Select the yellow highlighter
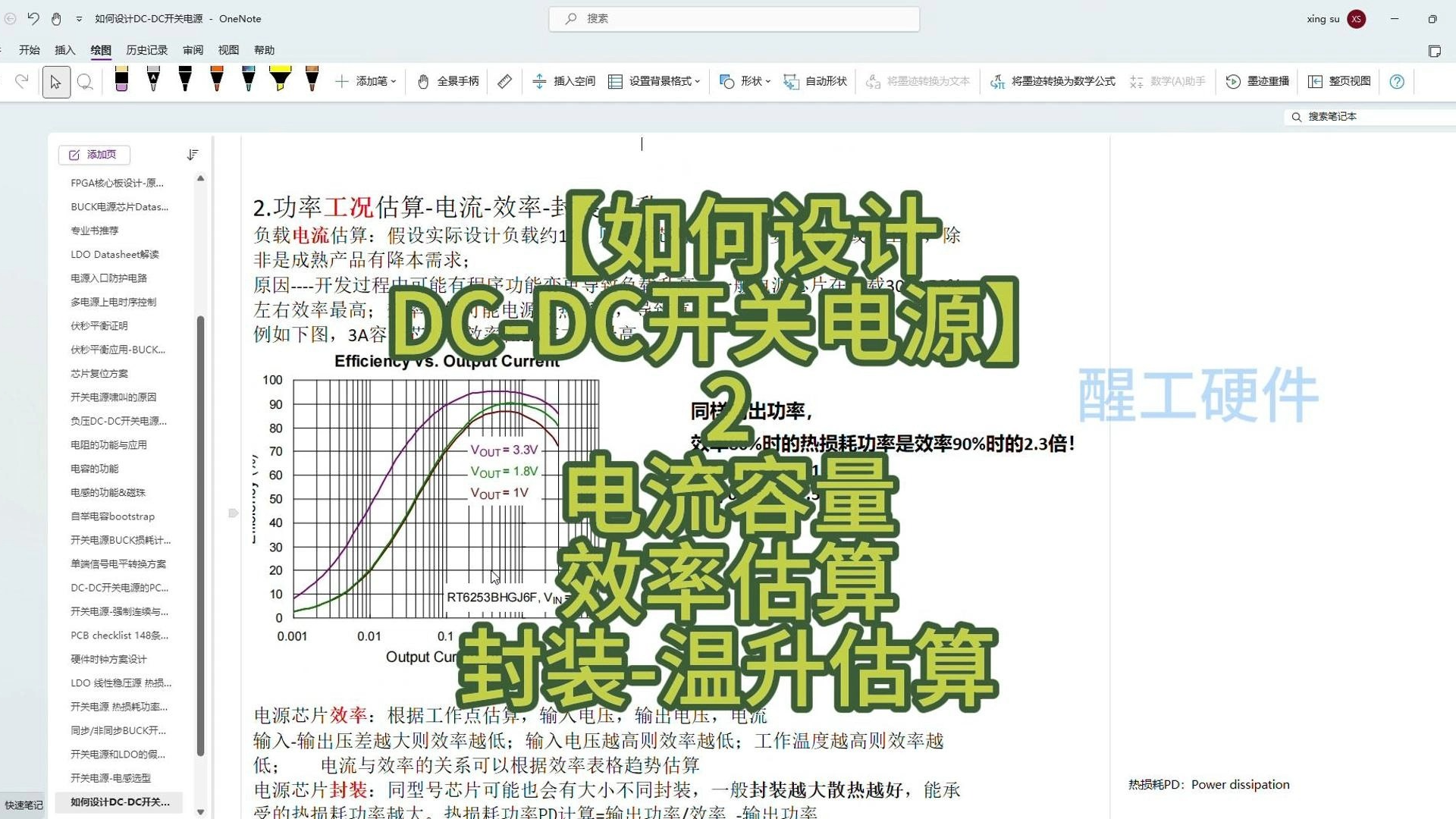Screen dimensions: 1456x819 coord(281,80)
